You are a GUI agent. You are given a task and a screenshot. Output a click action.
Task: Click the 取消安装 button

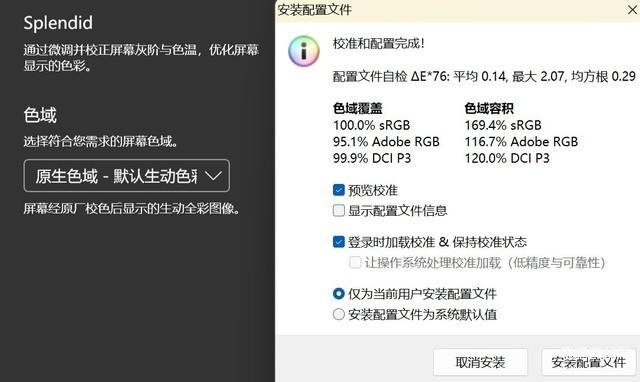coord(480,362)
